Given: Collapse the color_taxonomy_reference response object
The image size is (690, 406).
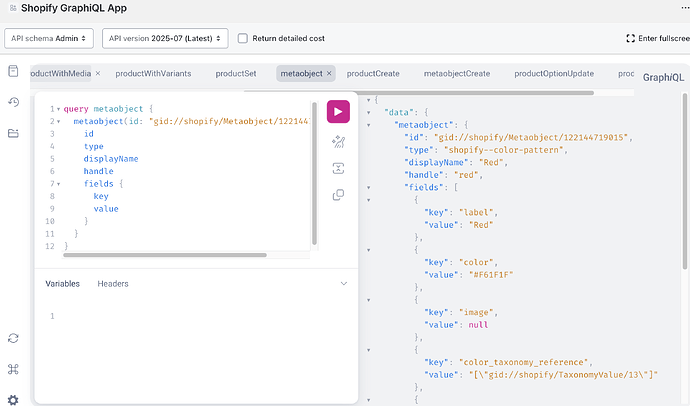Looking at the screenshot, I should (369, 350).
